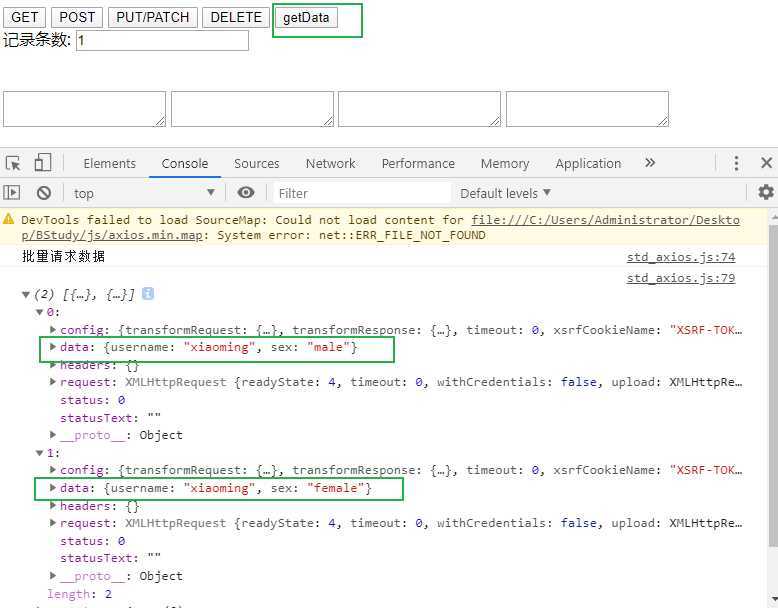778x608 pixels.
Task: Show the console sidebar panel icon
Action: coord(11,193)
